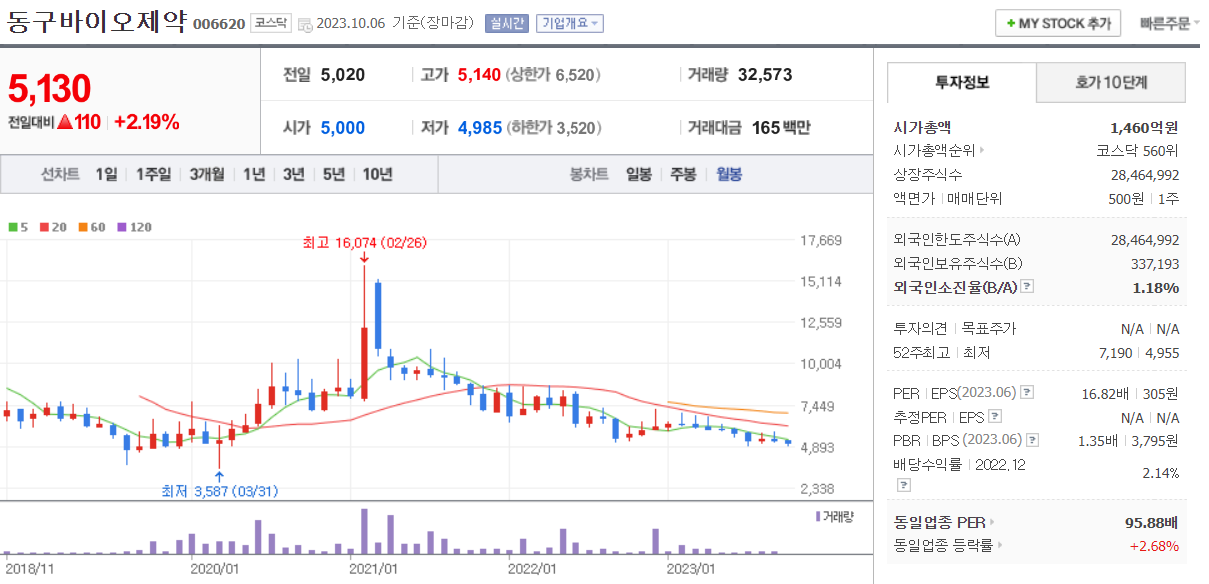The width and height of the screenshot is (1209, 584).
Task: Select the 3개월 line chart period
Action: pos(207,174)
